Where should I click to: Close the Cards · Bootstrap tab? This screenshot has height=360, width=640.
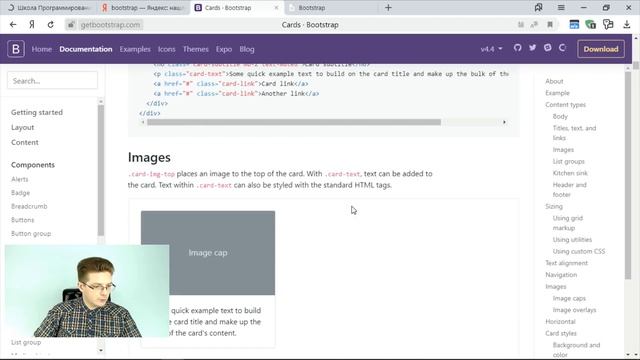pyautogui.click(x=276, y=7)
